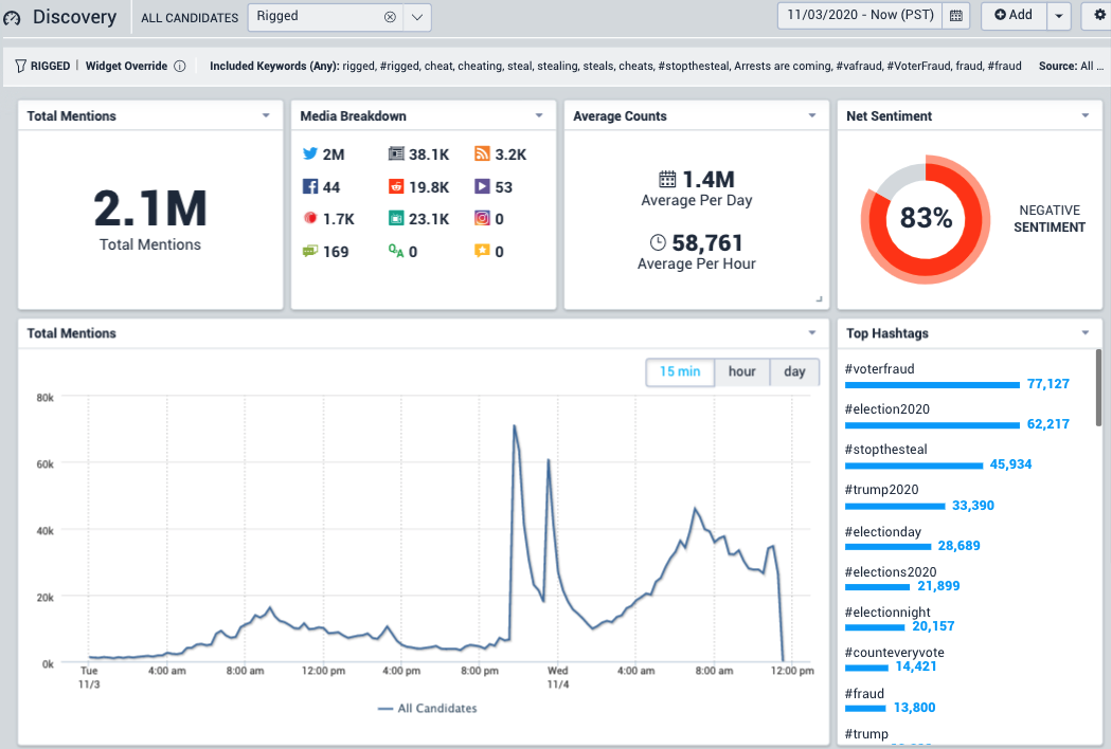Switch chart interval to 15 min
This screenshot has width=1111, height=749.
point(679,372)
